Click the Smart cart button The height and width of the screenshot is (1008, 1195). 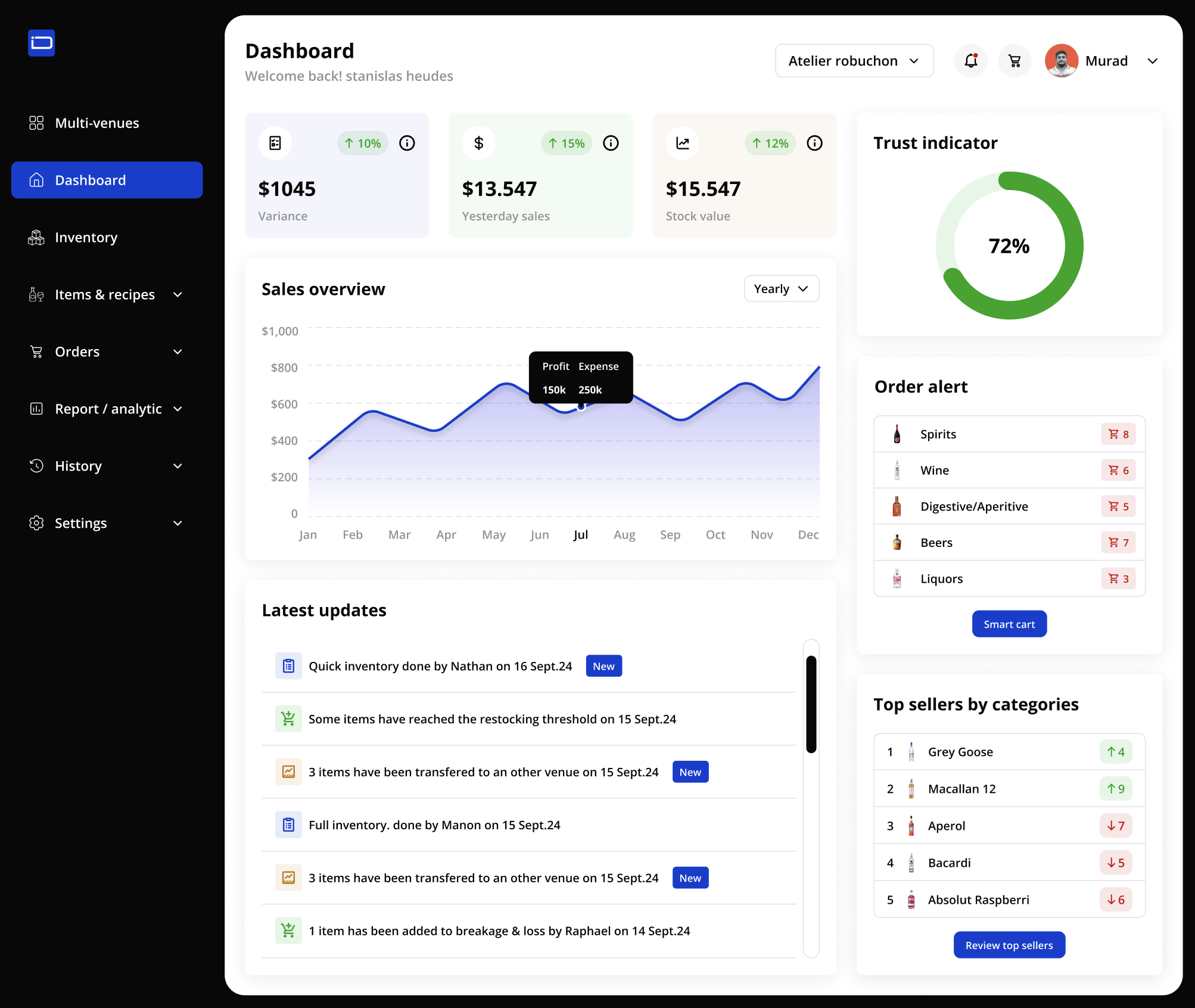tap(1009, 624)
